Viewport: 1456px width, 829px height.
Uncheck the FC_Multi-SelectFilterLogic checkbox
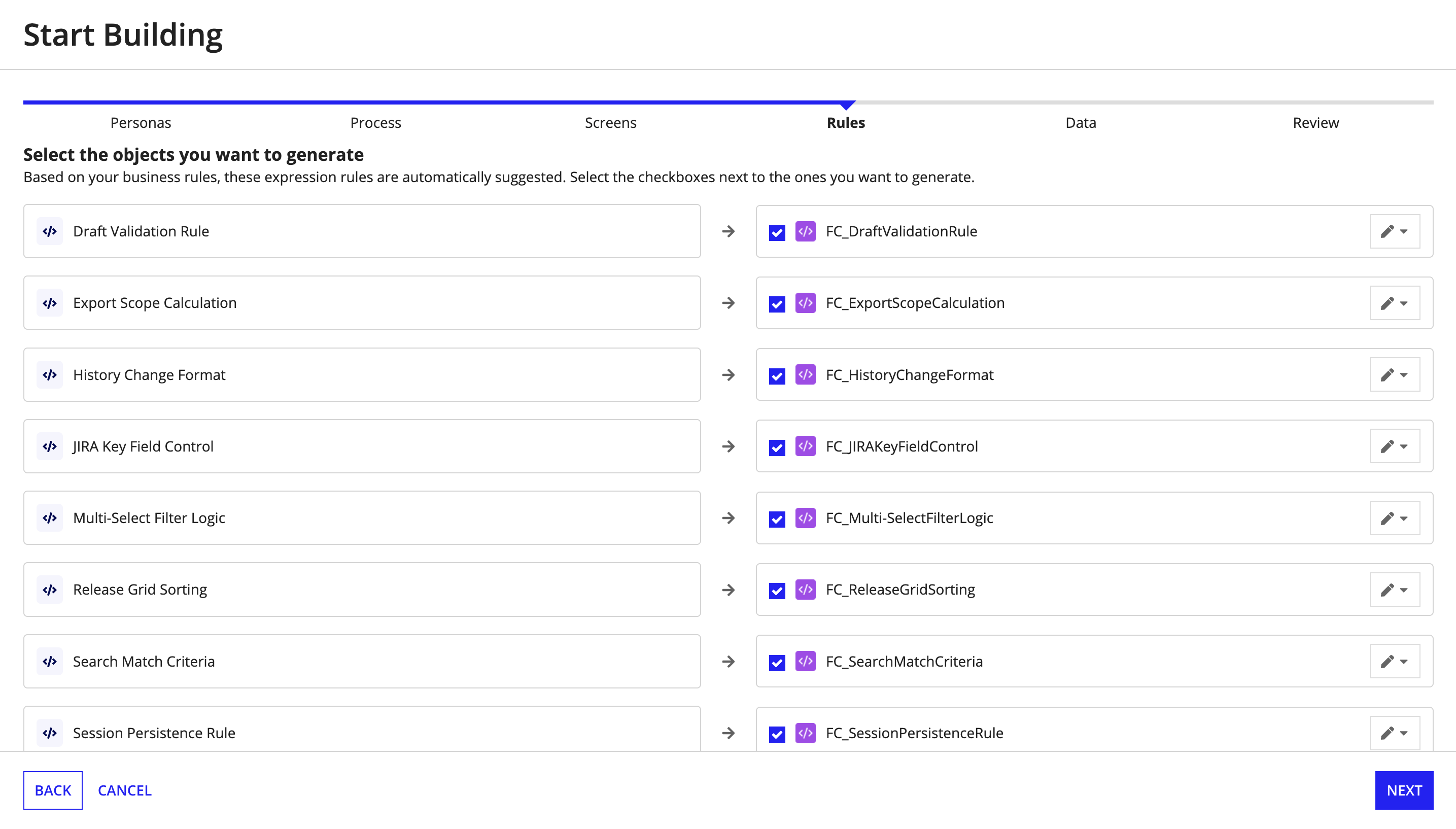tap(777, 519)
